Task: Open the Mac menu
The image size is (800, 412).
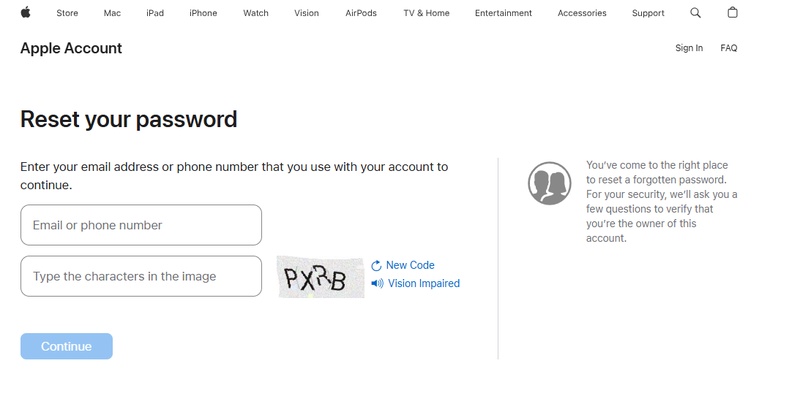Action: click(112, 13)
